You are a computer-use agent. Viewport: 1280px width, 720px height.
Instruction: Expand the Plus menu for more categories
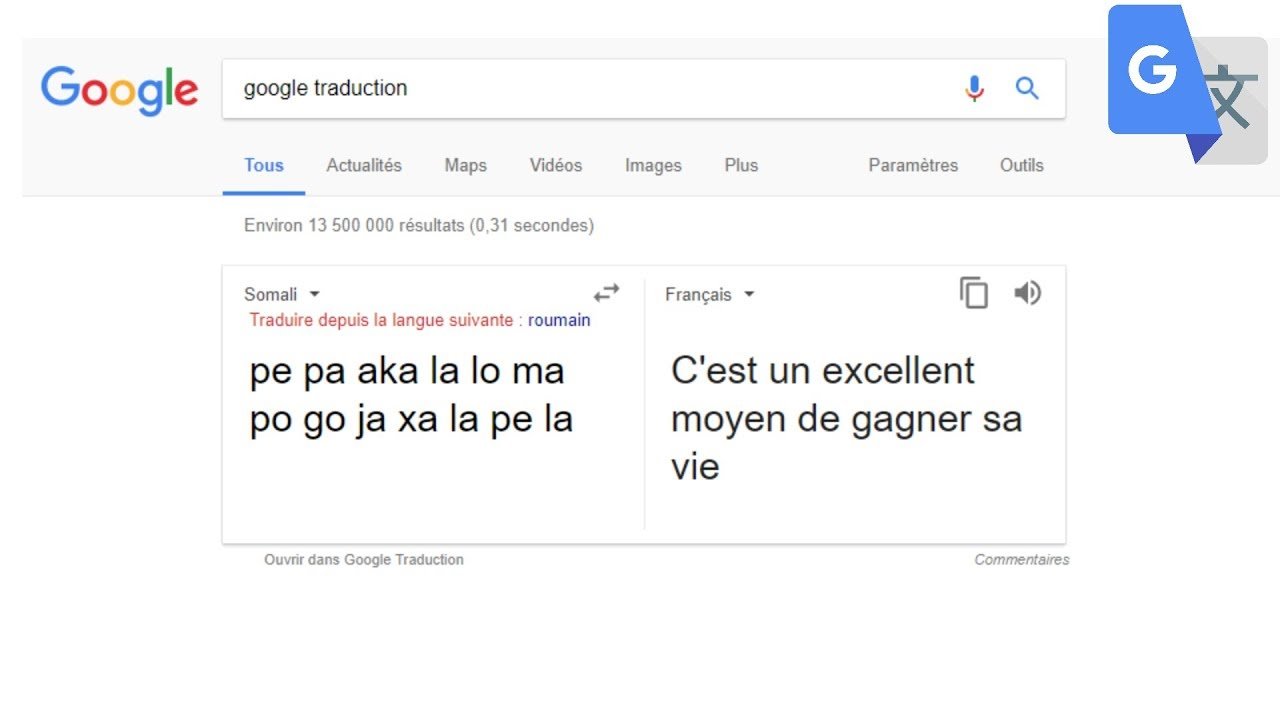[741, 166]
